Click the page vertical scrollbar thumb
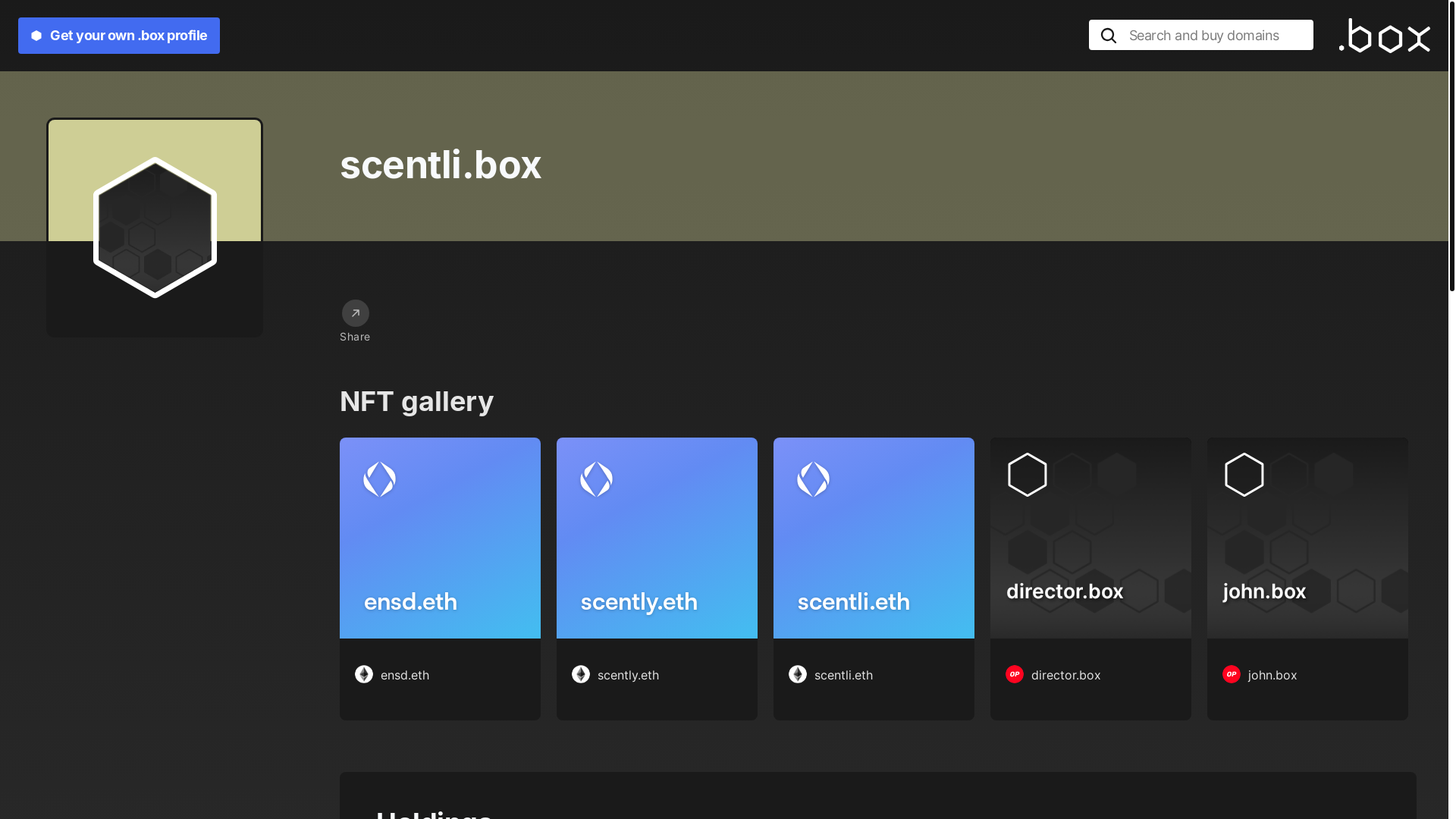Viewport: 1456px width, 819px height. 1451,146
